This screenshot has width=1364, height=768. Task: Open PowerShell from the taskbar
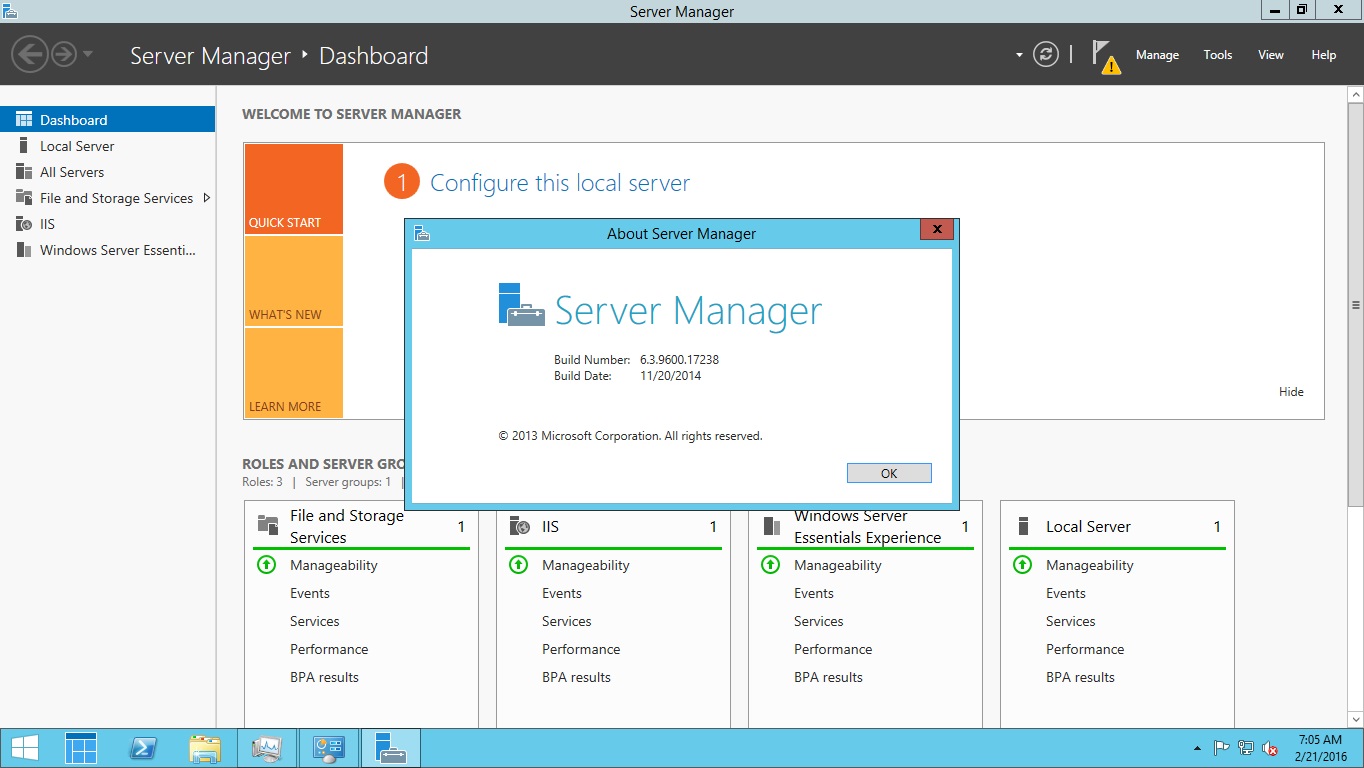[143, 748]
